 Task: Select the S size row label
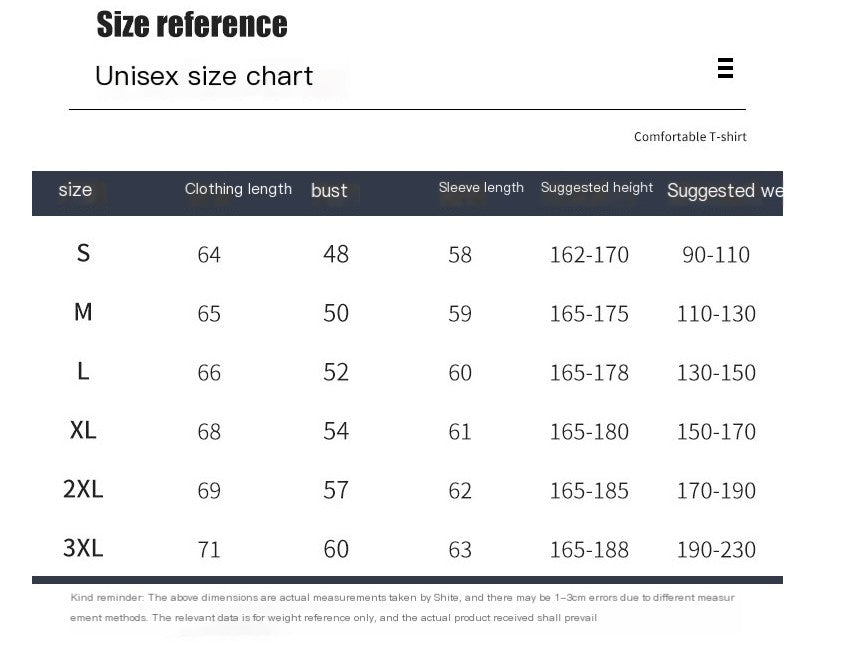point(83,253)
